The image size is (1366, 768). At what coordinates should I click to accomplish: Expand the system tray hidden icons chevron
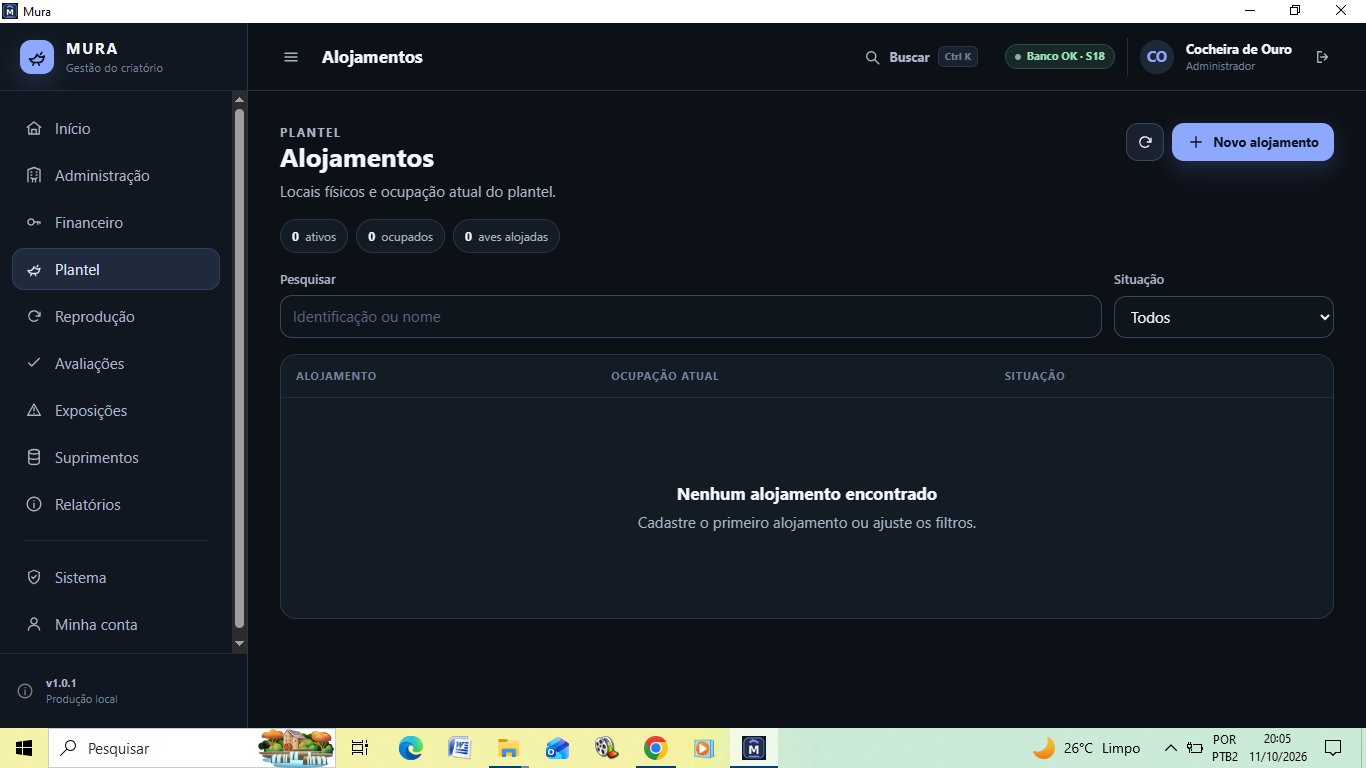pos(1170,748)
